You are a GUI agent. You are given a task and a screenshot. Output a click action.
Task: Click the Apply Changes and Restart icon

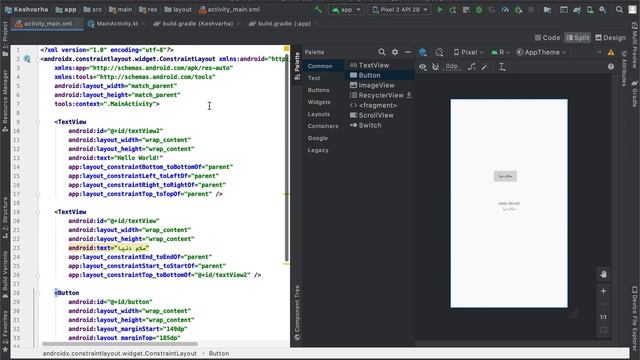(453, 9)
